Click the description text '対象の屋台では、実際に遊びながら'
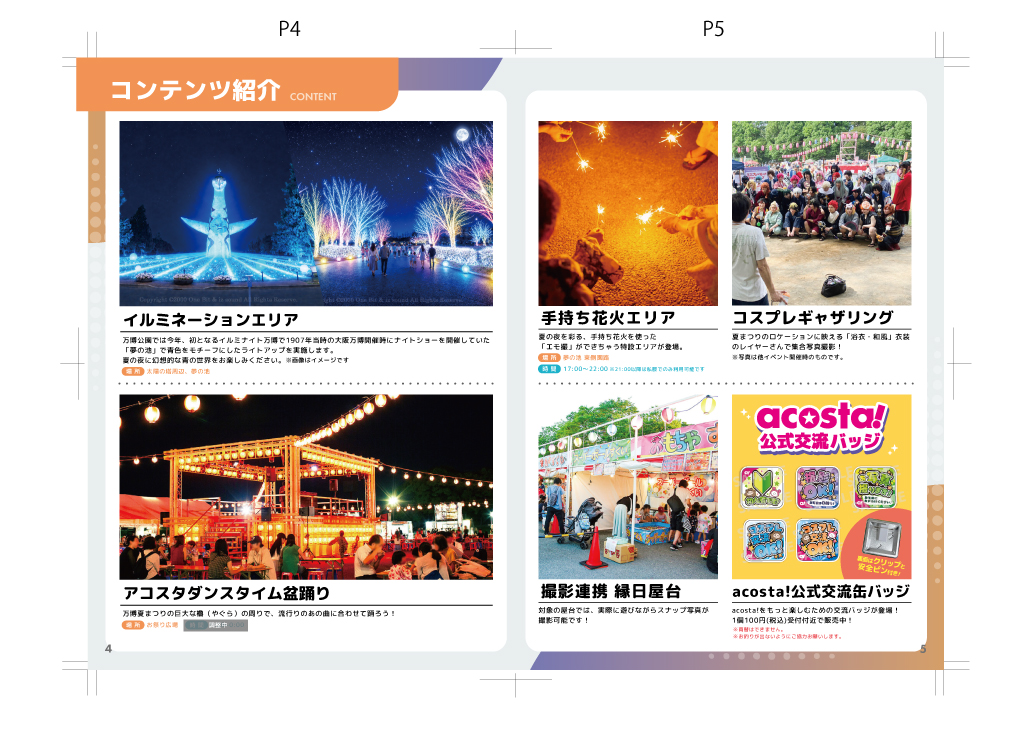The image size is (1032, 729). click(623, 611)
